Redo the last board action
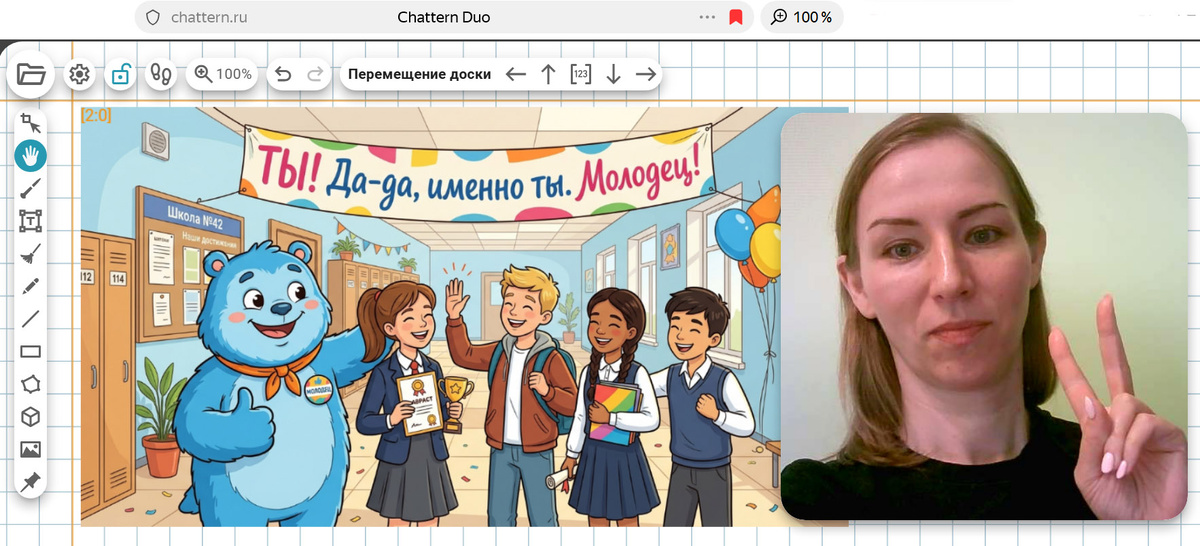The height and width of the screenshot is (546, 1200). tap(315, 74)
